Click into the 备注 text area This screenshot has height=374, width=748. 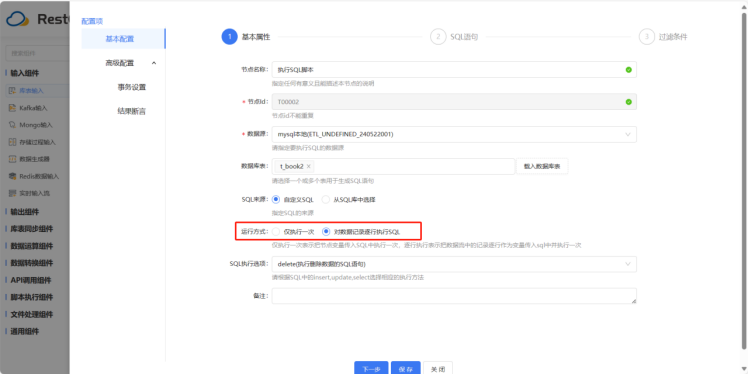[454, 296]
